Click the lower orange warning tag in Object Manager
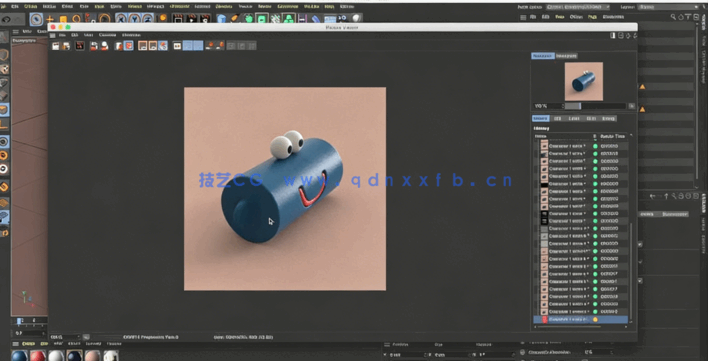The height and width of the screenshot is (361, 708). [x=642, y=109]
